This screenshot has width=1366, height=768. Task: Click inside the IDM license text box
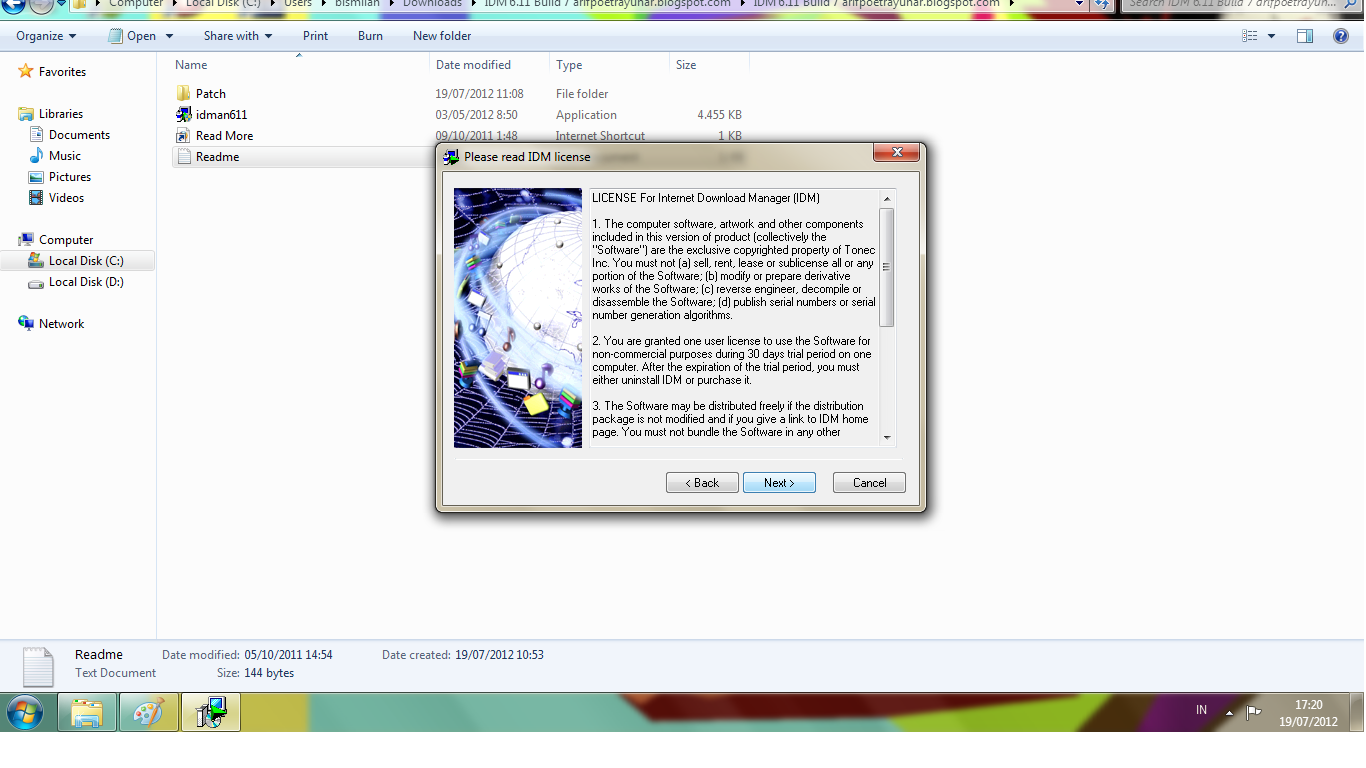click(733, 318)
